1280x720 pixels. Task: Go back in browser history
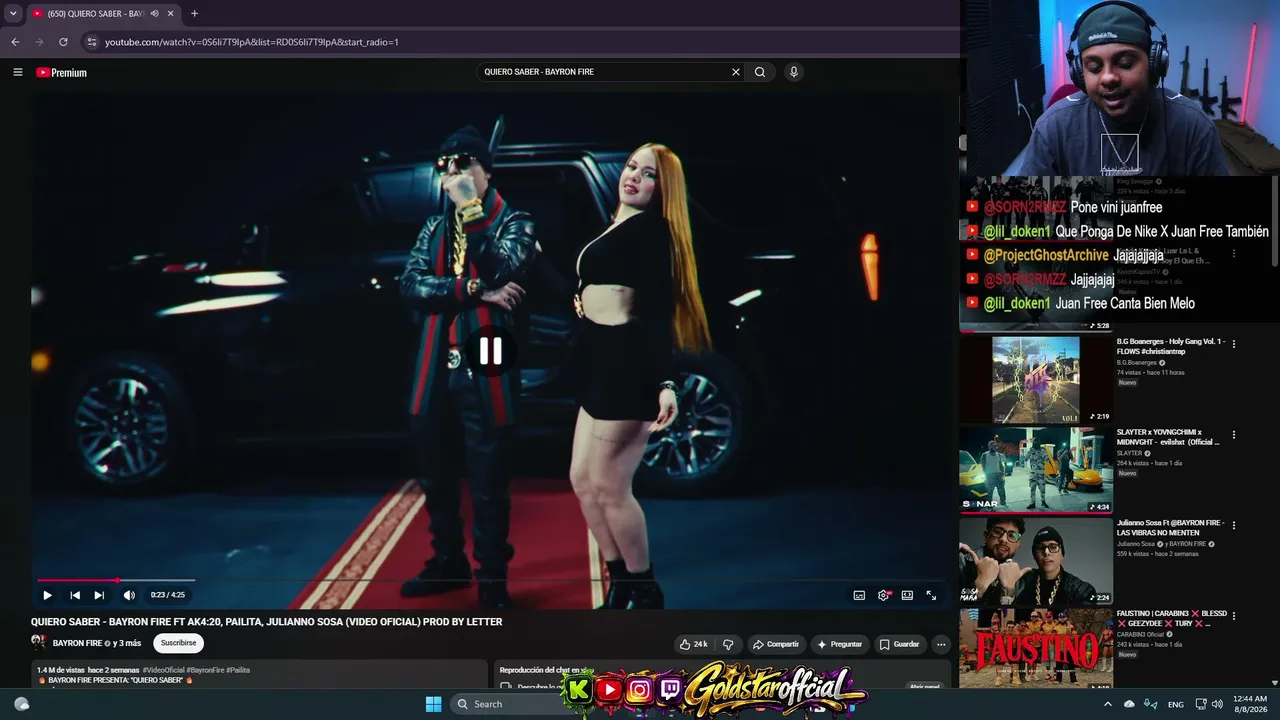pyautogui.click(x=15, y=42)
